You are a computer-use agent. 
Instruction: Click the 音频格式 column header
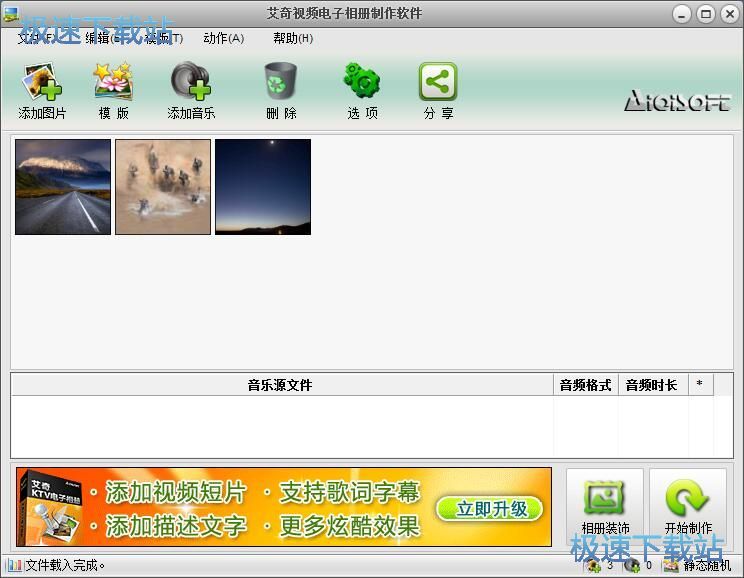(586, 385)
